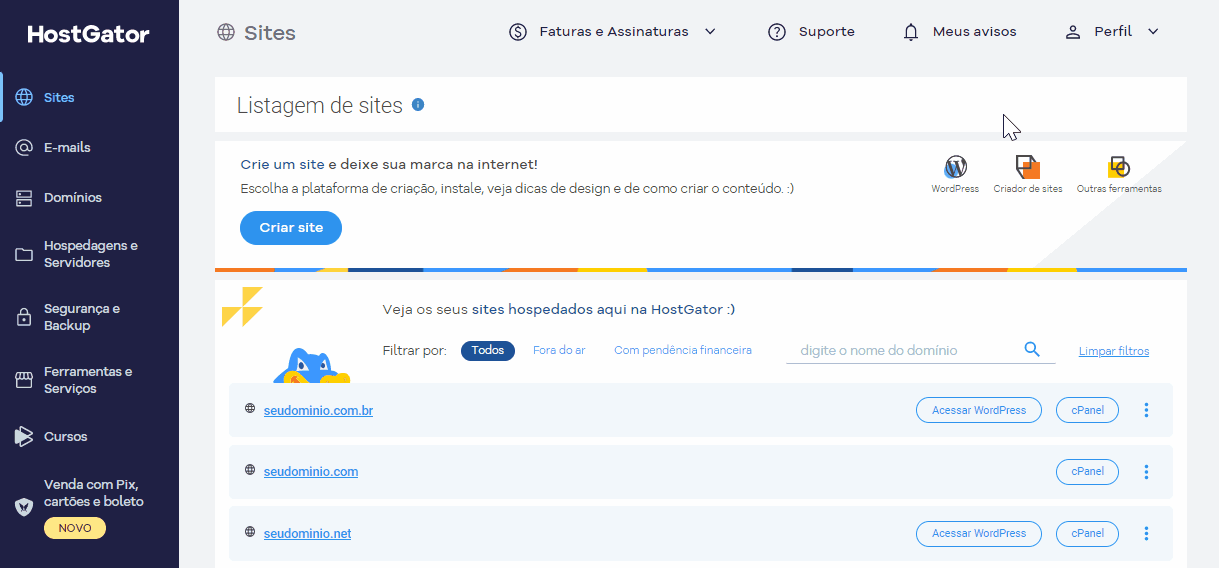Click the Suporte label in header

[x=827, y=32]
